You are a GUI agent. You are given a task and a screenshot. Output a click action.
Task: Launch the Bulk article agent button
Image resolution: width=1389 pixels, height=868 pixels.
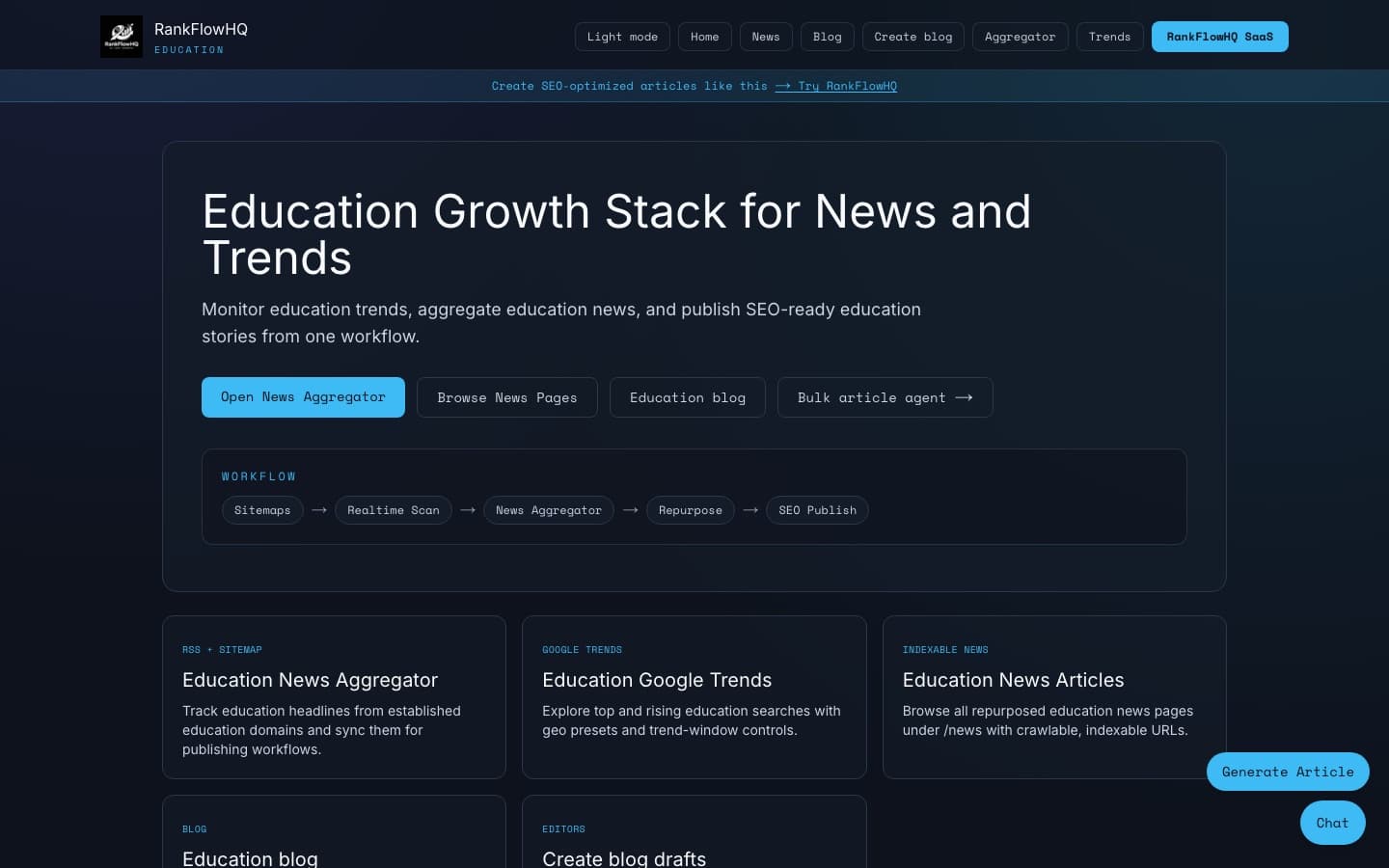coord(885,397)
